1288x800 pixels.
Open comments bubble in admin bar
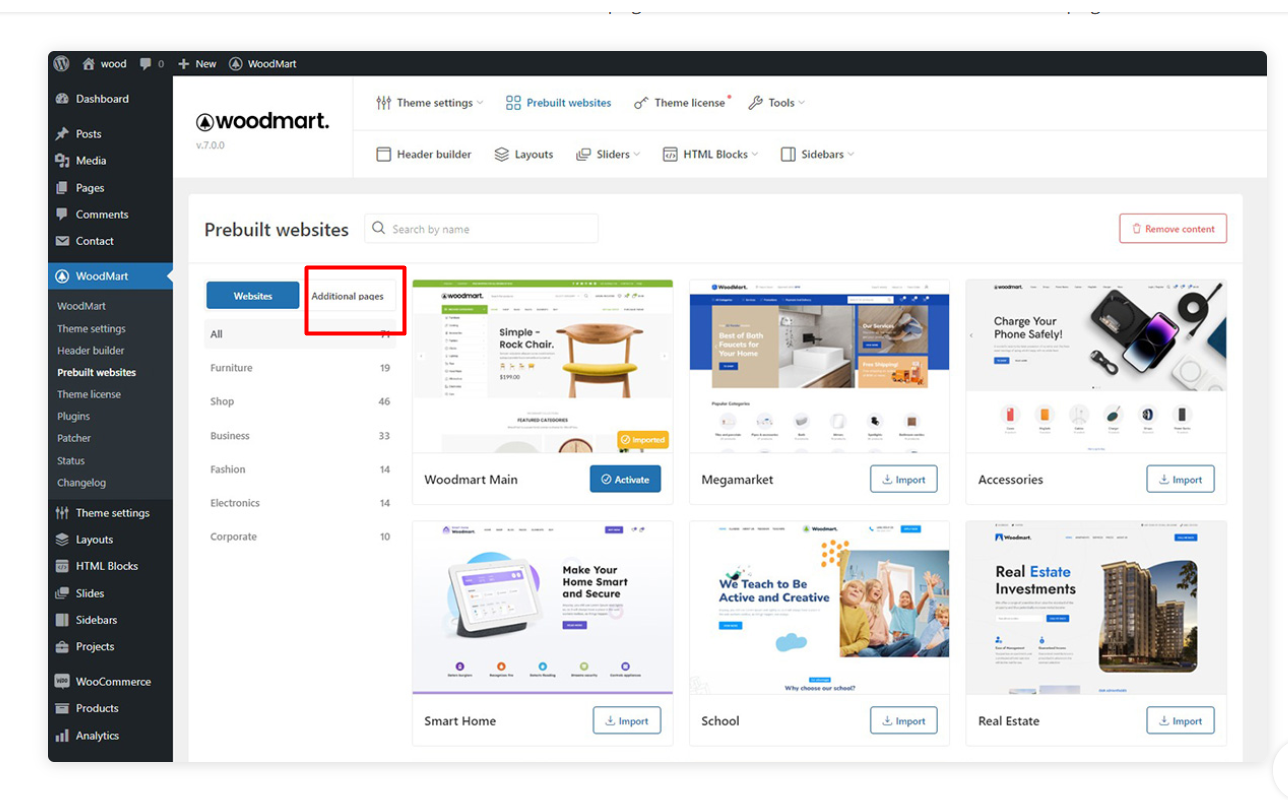(152, 63)
